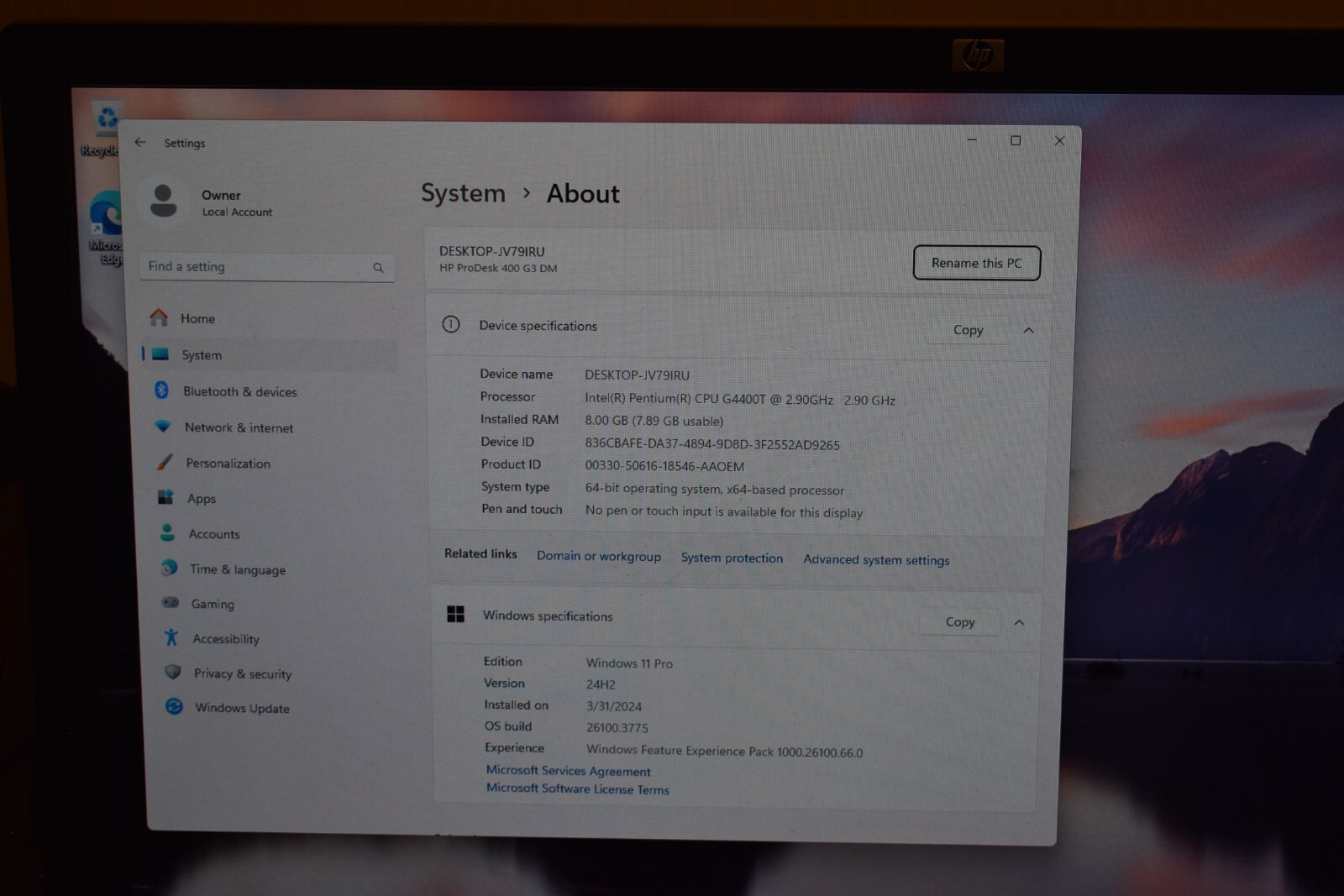
Task: Click the Installed on date 3/31/2024
Action: (x=614, y=706)
